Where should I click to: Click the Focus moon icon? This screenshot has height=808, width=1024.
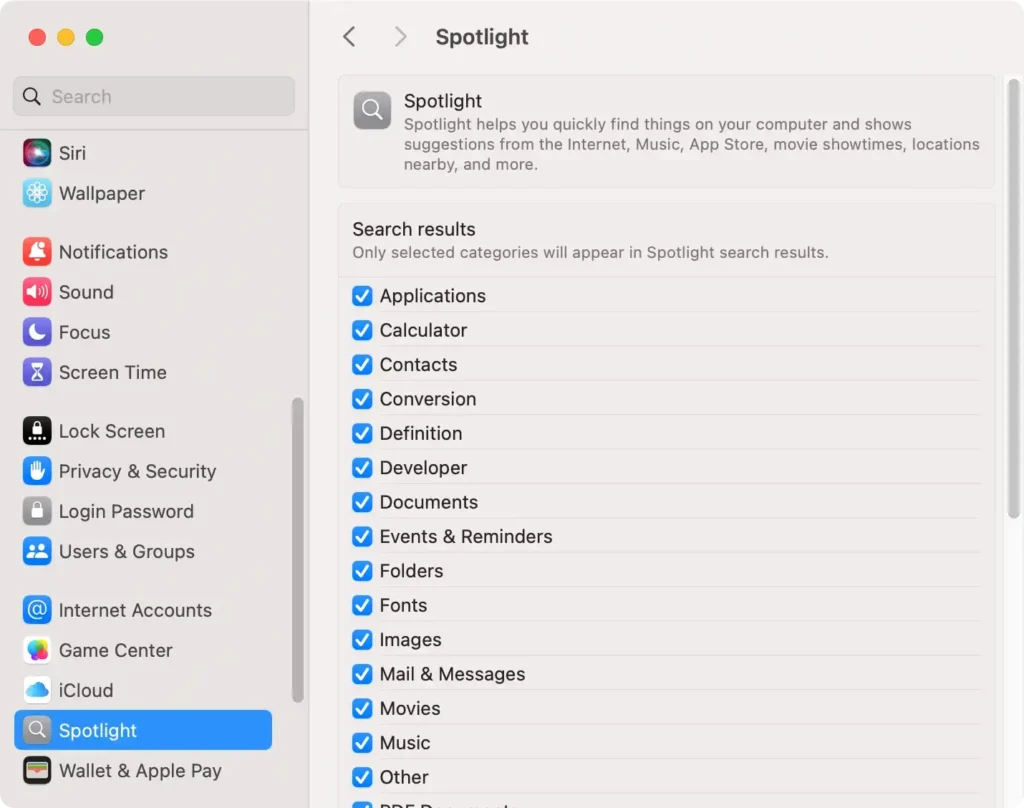click(37, 332)
